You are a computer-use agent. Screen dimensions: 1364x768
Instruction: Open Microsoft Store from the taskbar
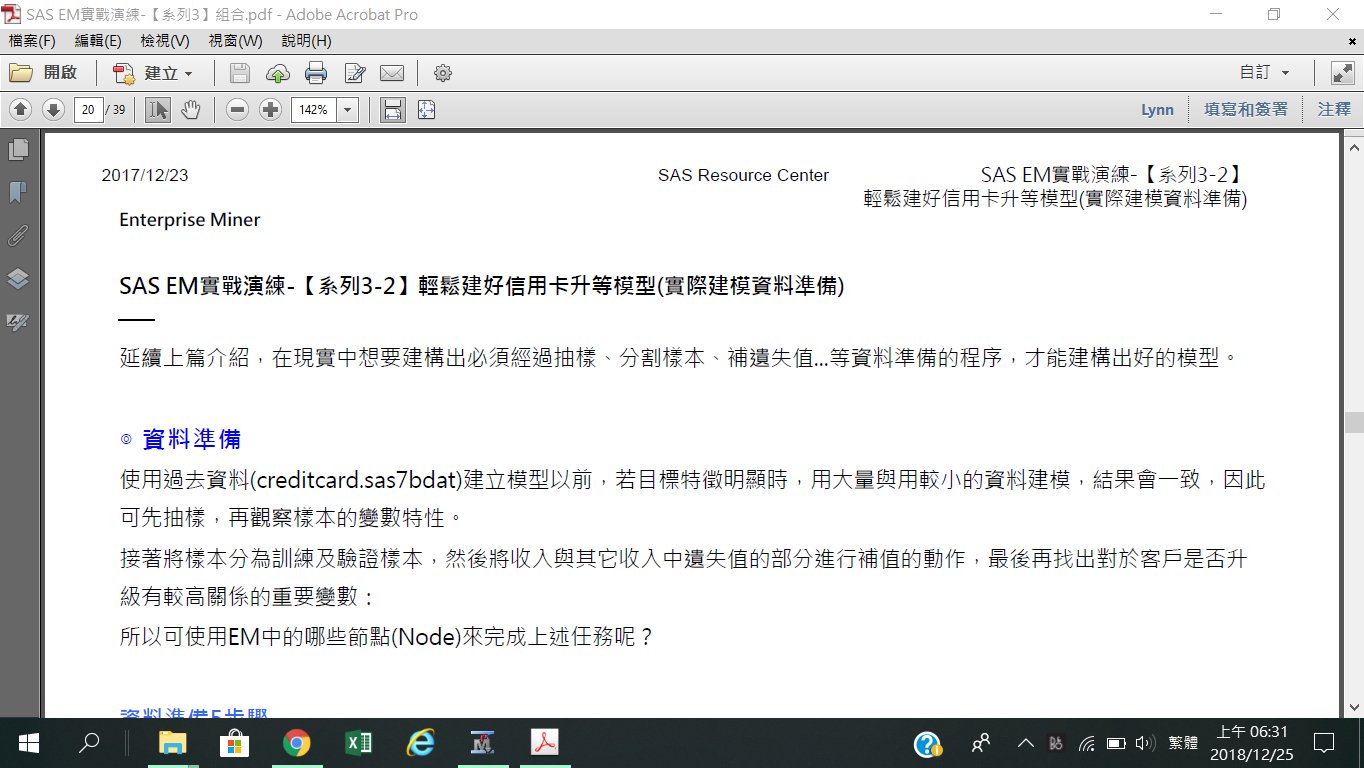pyautogui.click(x=234, y=743)
